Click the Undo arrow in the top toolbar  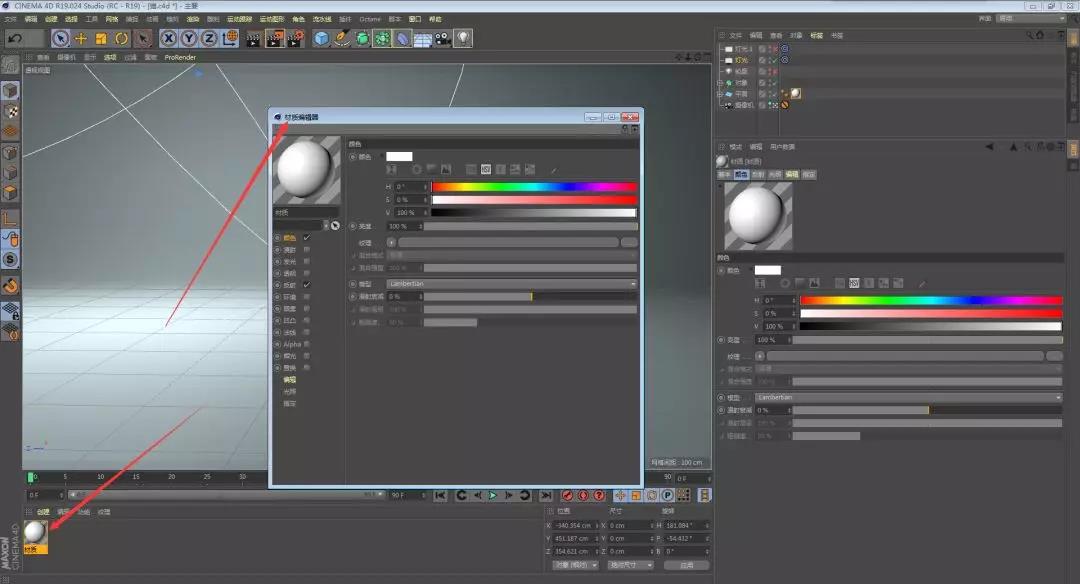click(x=14, y=38)
